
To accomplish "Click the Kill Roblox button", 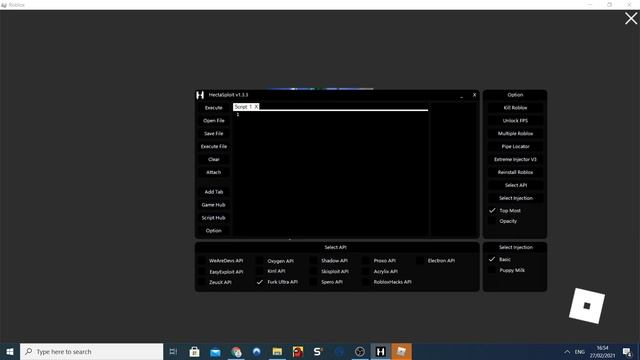I will (515, 108).
